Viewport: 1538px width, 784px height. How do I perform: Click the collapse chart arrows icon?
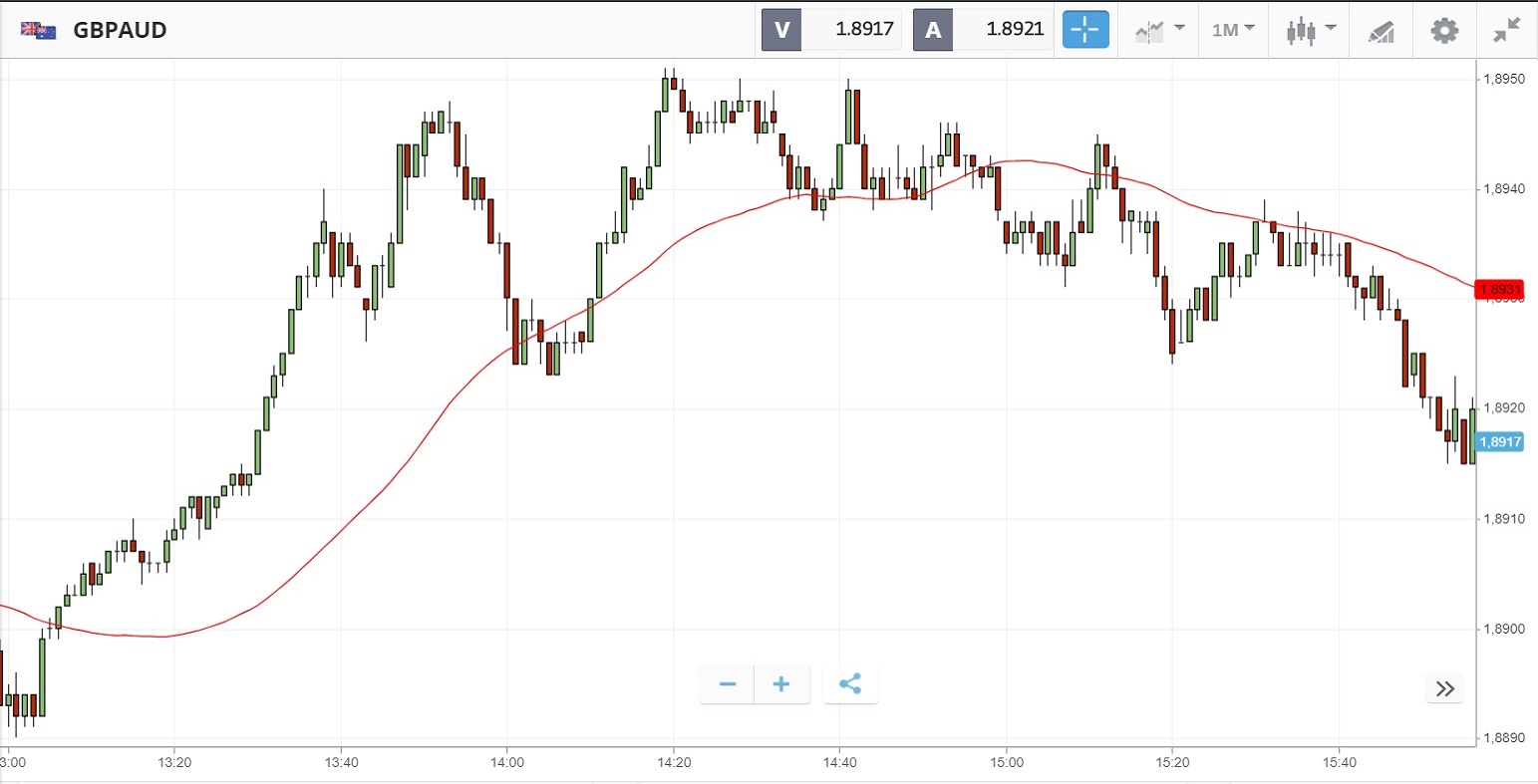1506,30
